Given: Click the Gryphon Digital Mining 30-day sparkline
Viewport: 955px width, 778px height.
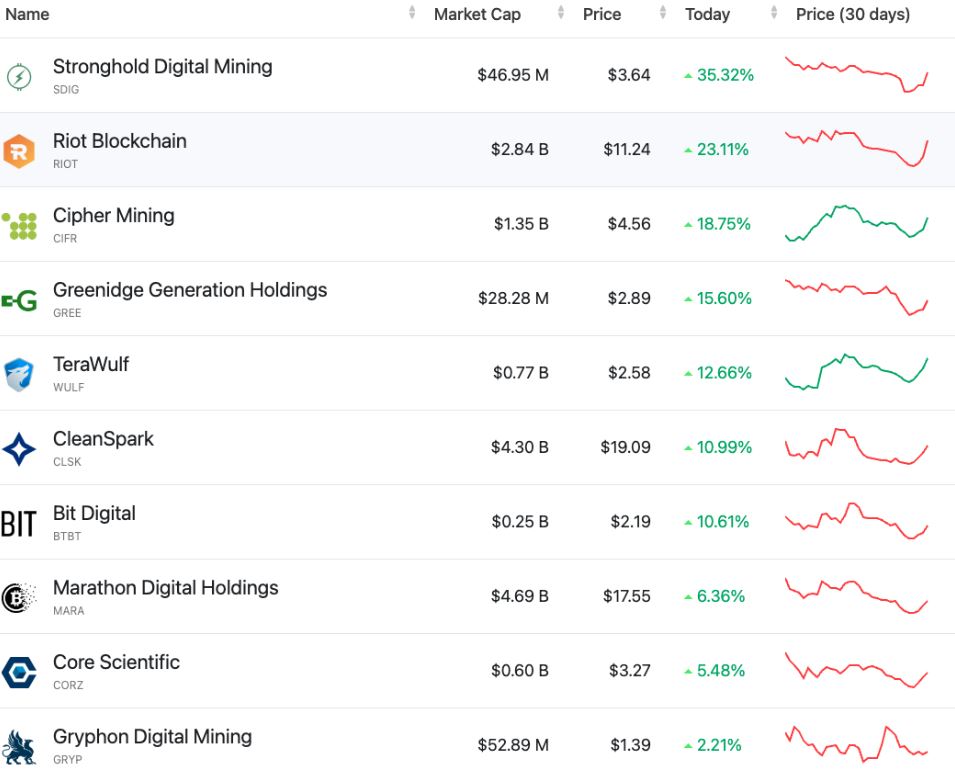Looking at the screenshot, I should 856,744.
